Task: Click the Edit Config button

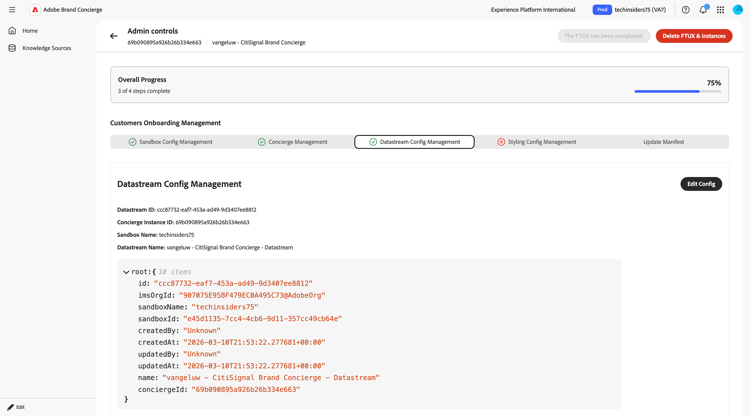Action: pyautogui.click(x=701, y=184)
